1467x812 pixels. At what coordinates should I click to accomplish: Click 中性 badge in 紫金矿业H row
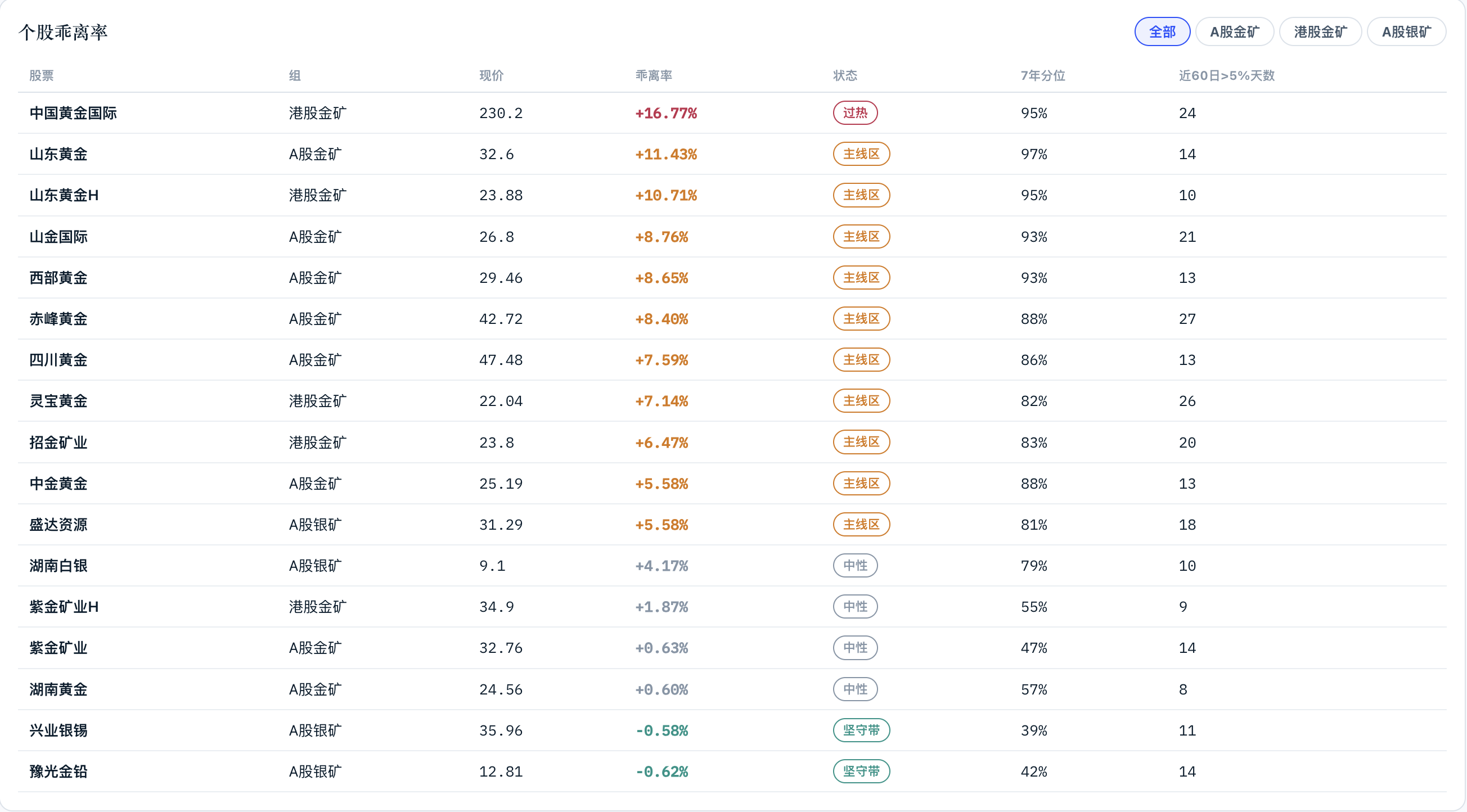click(x=856, y=607)
